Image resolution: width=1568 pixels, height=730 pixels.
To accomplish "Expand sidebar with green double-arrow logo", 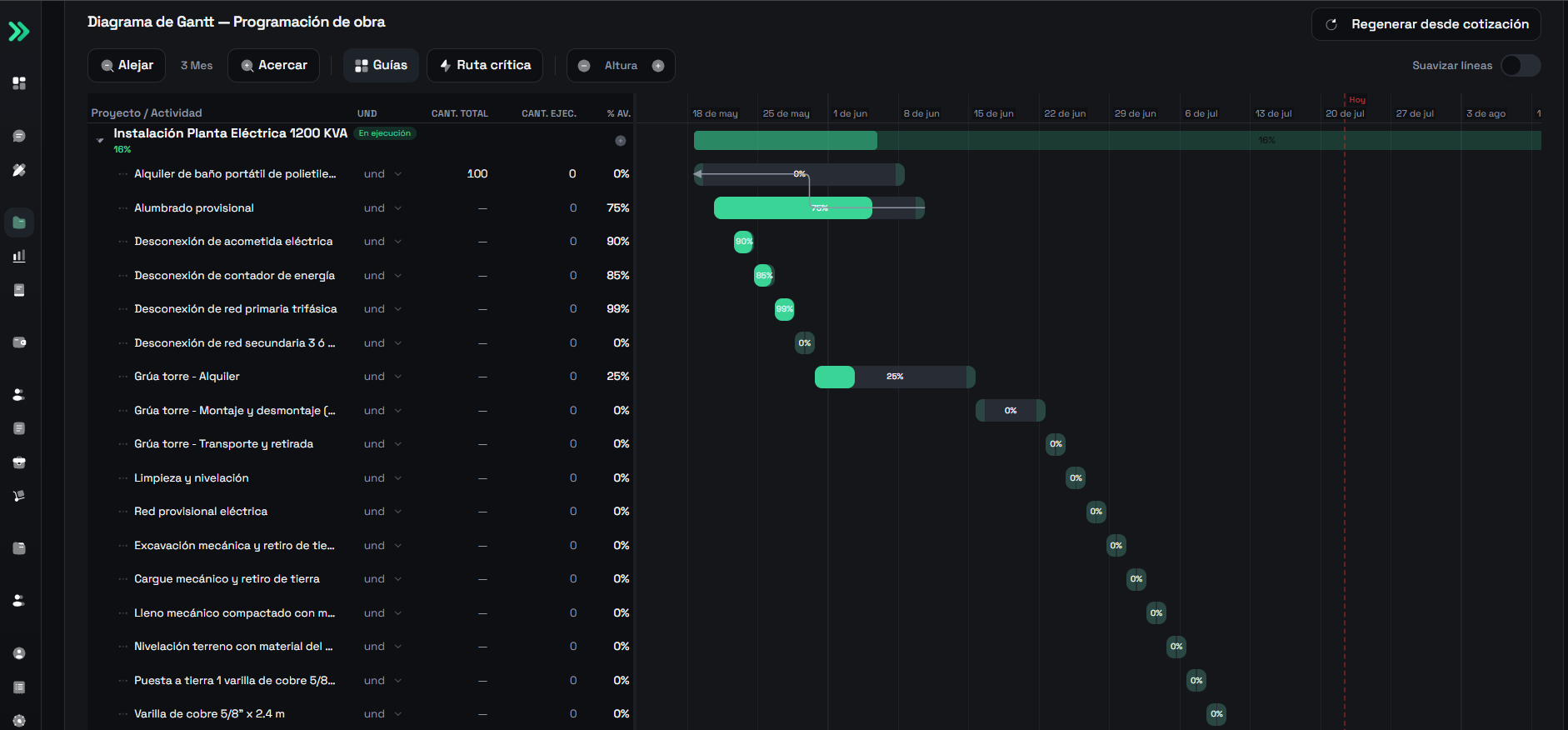I will [18, 32].
